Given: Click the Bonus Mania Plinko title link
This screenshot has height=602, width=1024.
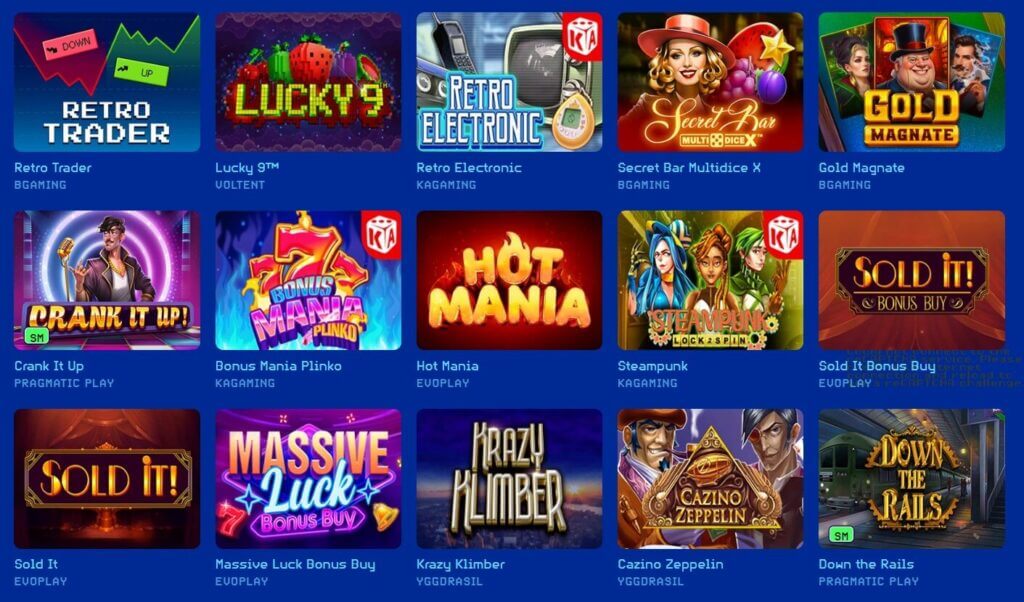Looking at the screenshot, I should 278,366.
